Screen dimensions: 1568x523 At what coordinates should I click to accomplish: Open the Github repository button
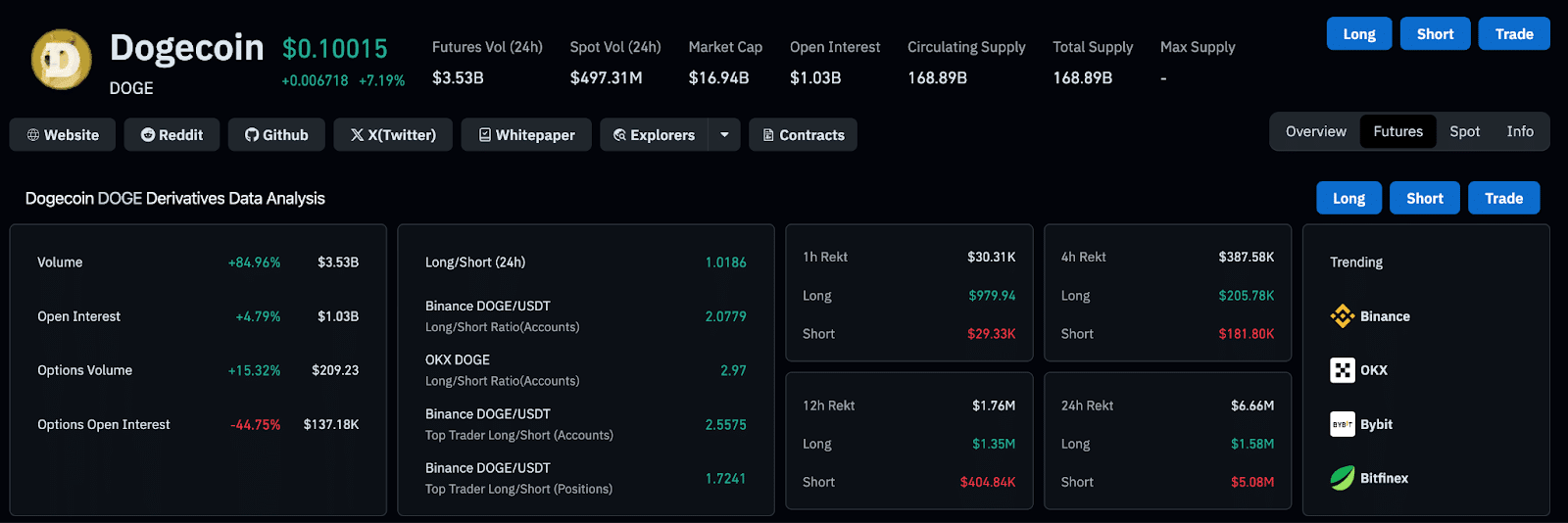(x=276, y=135)
